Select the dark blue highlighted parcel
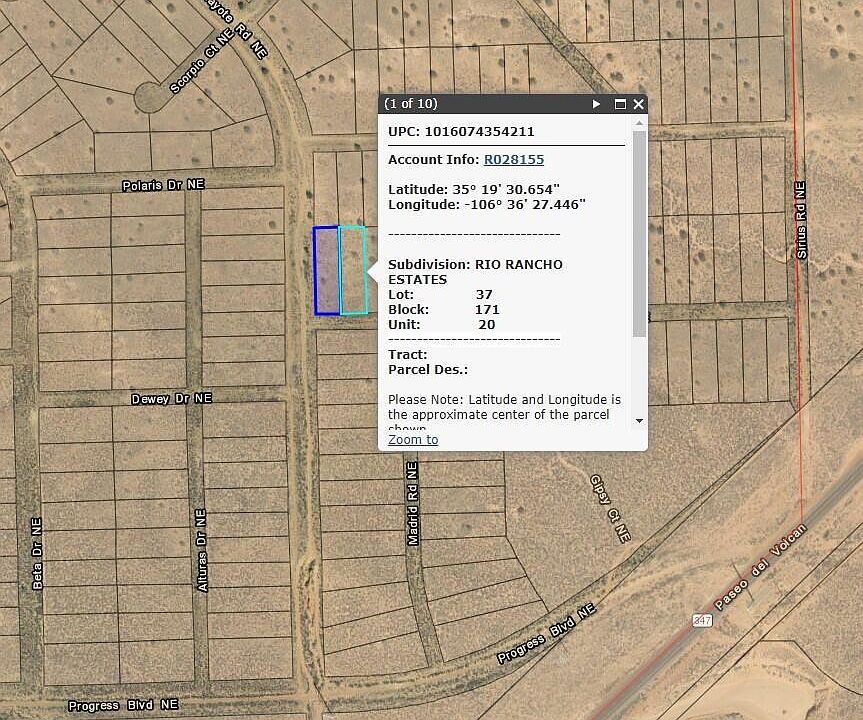Viewport: 863px width, 720px height. [x=326, y=271]
